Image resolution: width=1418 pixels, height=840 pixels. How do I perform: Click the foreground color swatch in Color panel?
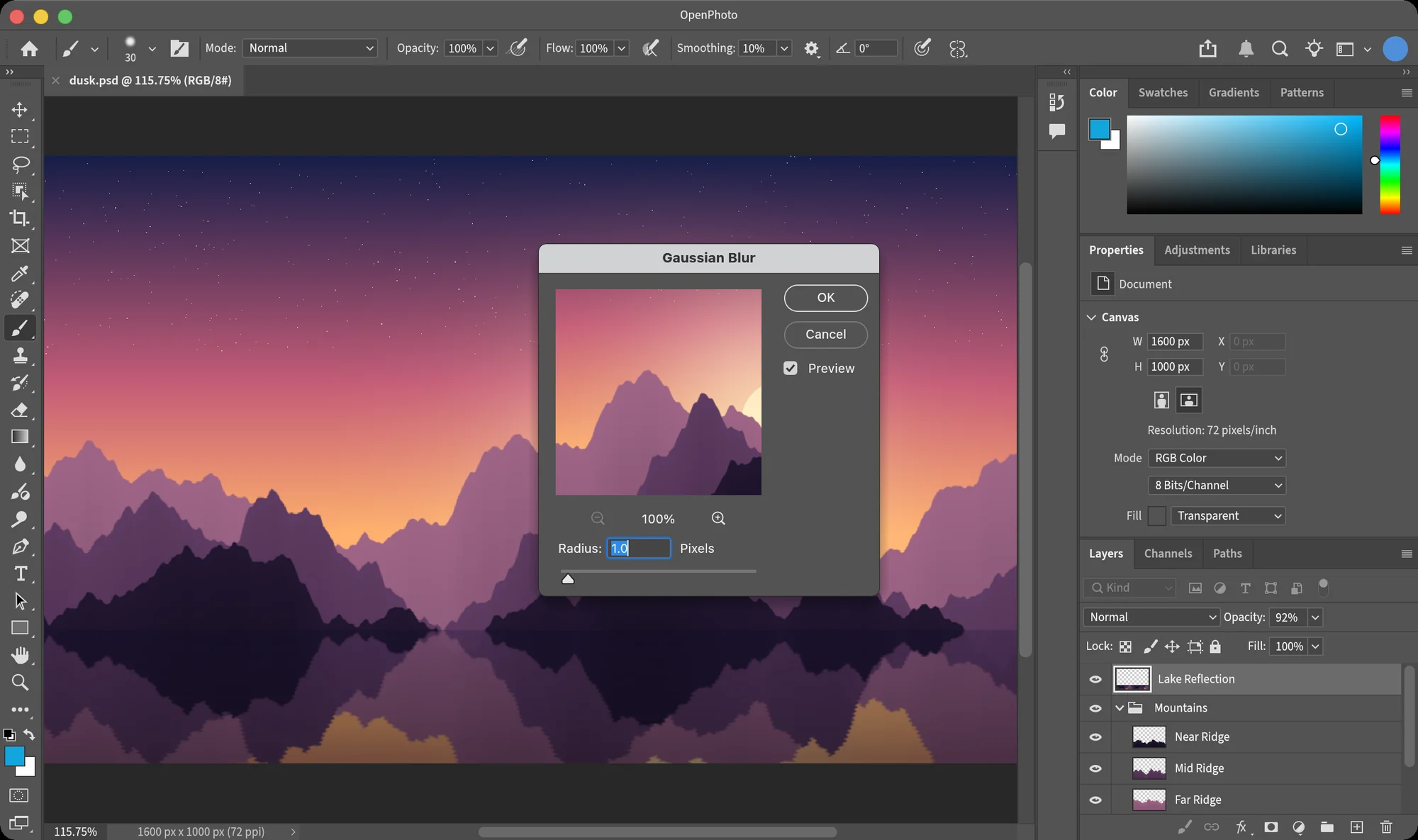pos(1099,129)
